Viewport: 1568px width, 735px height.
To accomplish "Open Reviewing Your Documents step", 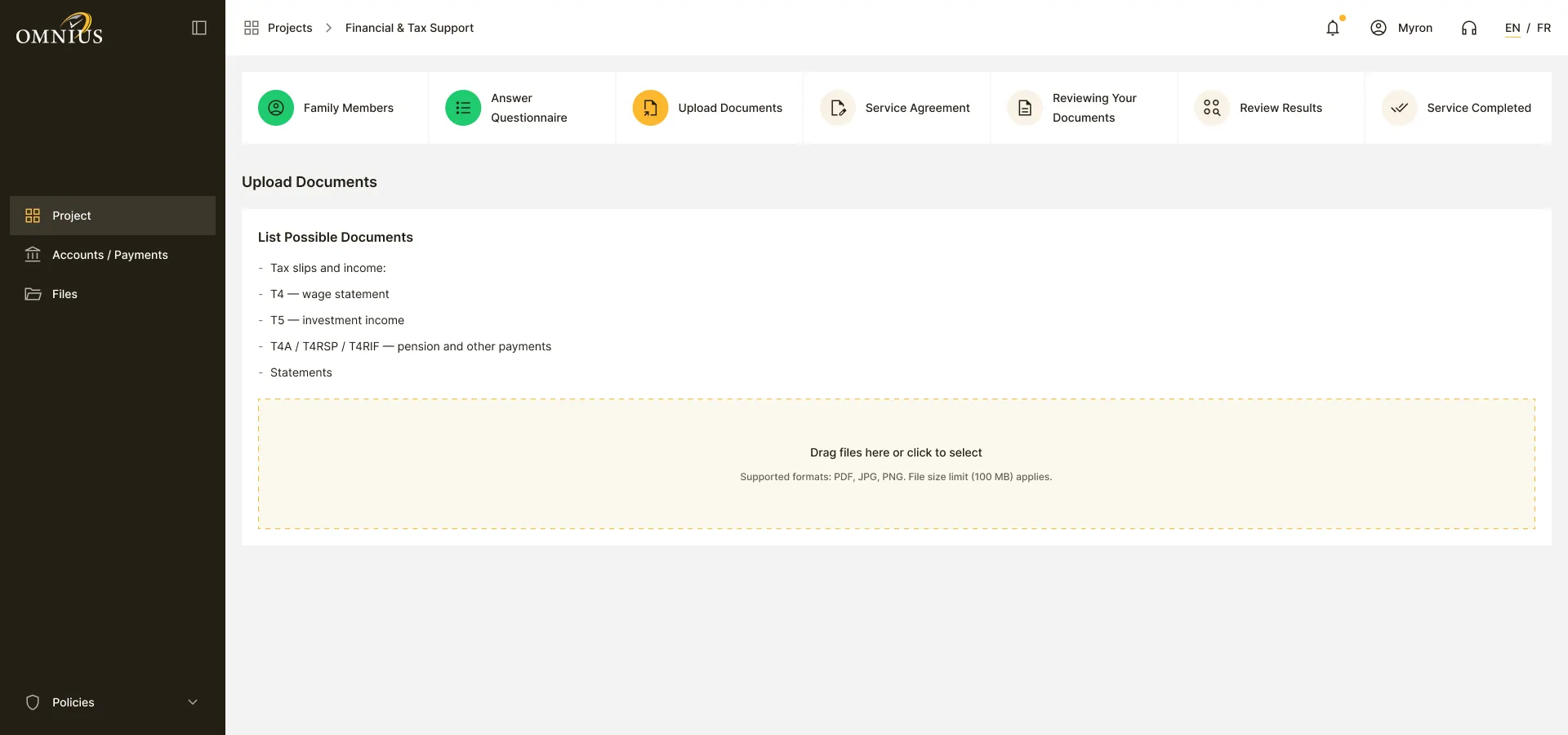I will click(x=1084, y=108).
